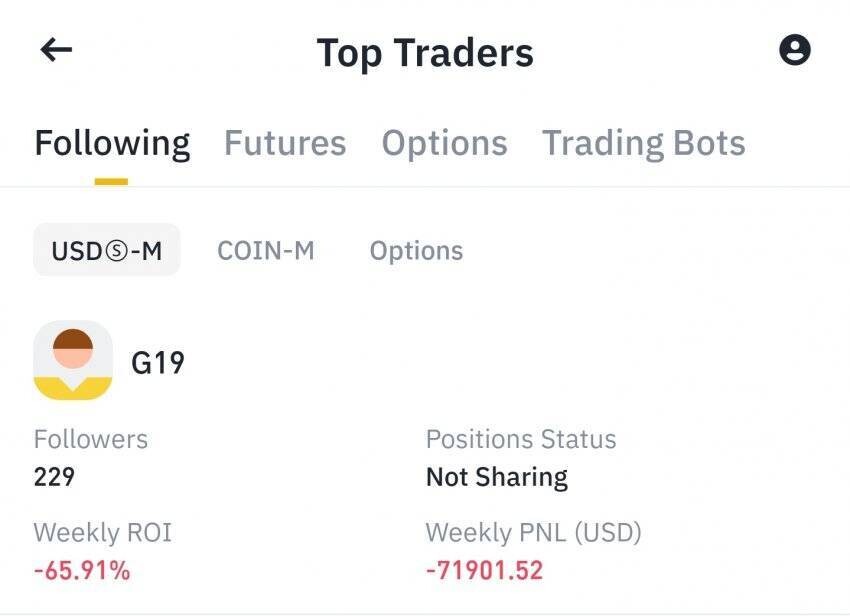850x616 pixels.
Task: Switch to the Futures tab
Action: (285, 143)
